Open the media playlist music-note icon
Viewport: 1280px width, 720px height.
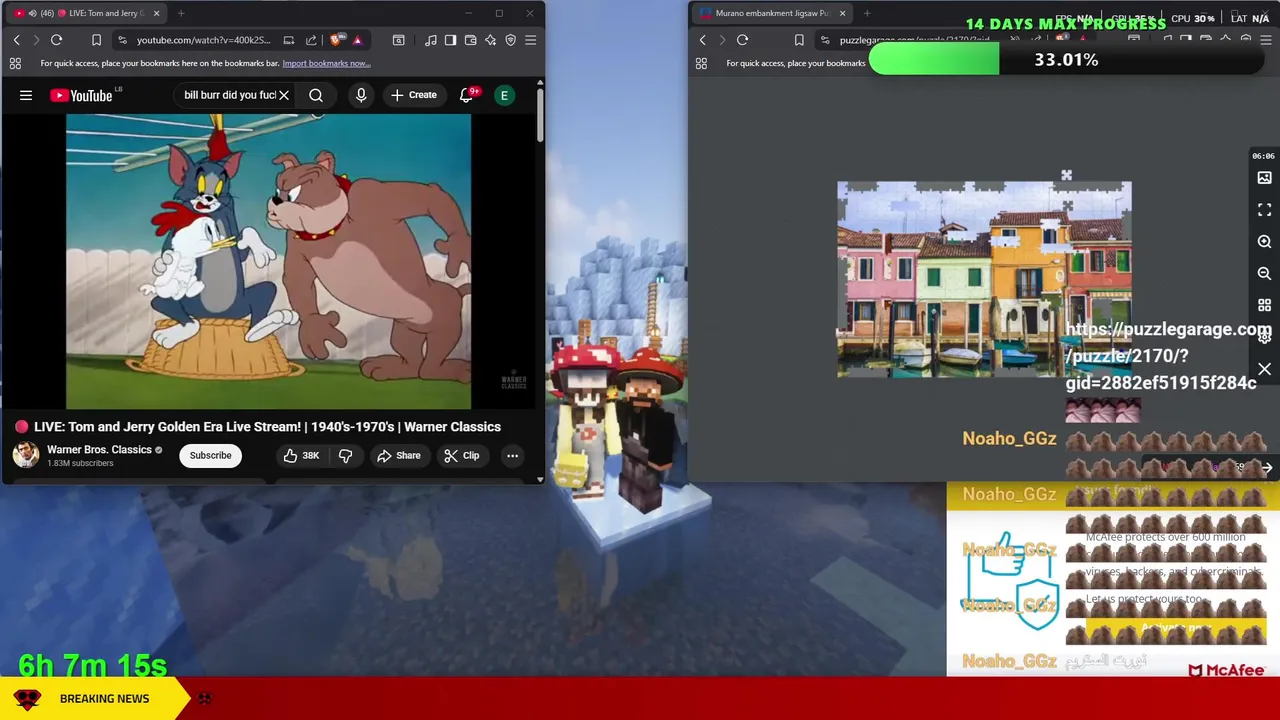click(x=430, y=40)
